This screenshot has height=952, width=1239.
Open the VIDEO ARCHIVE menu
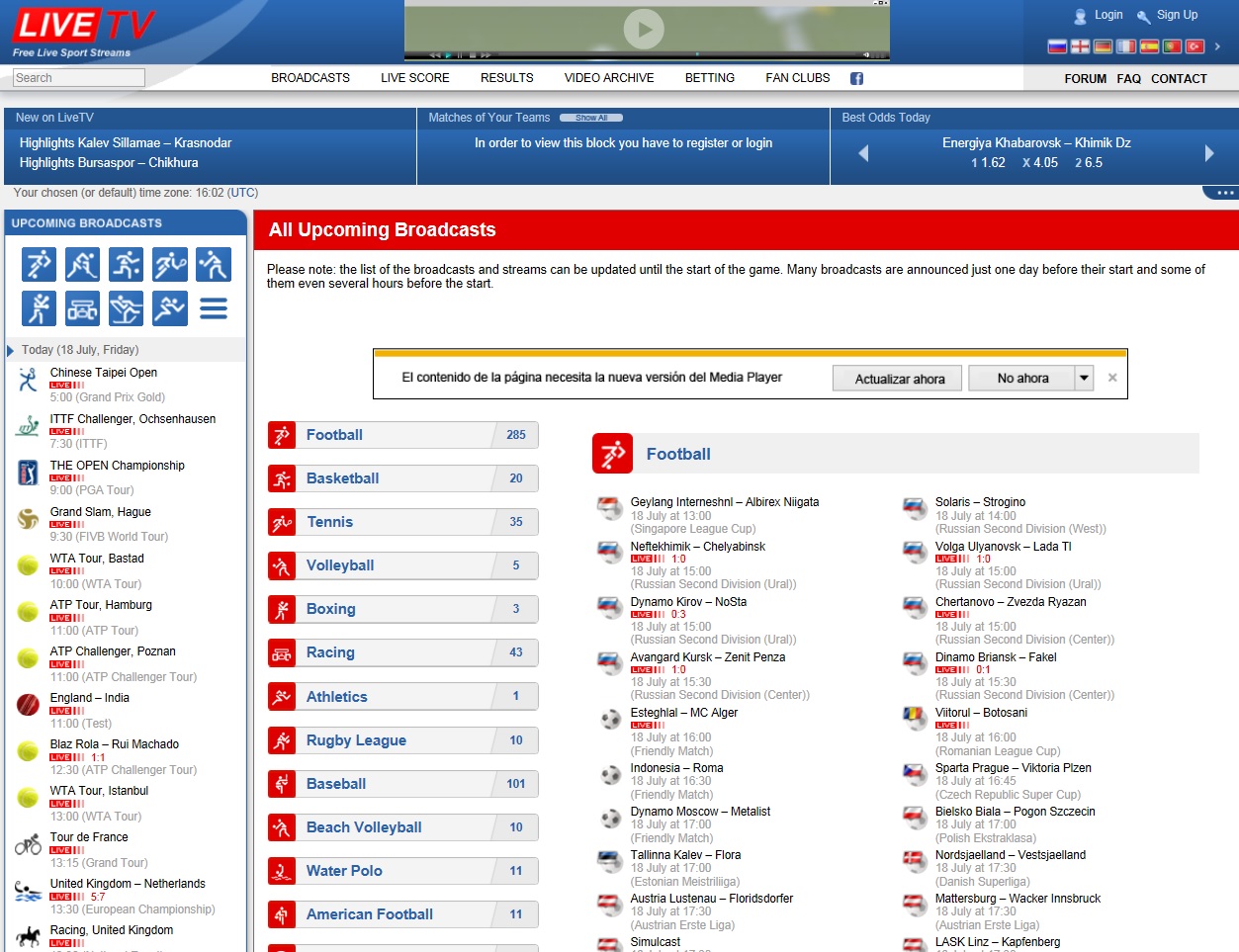click(x=609, y=78)
